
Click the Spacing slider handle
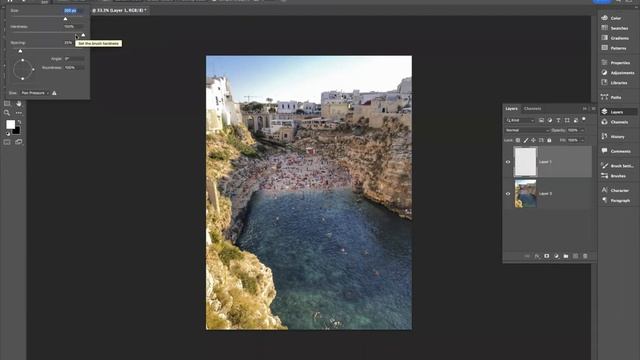[x=20, y=51]
